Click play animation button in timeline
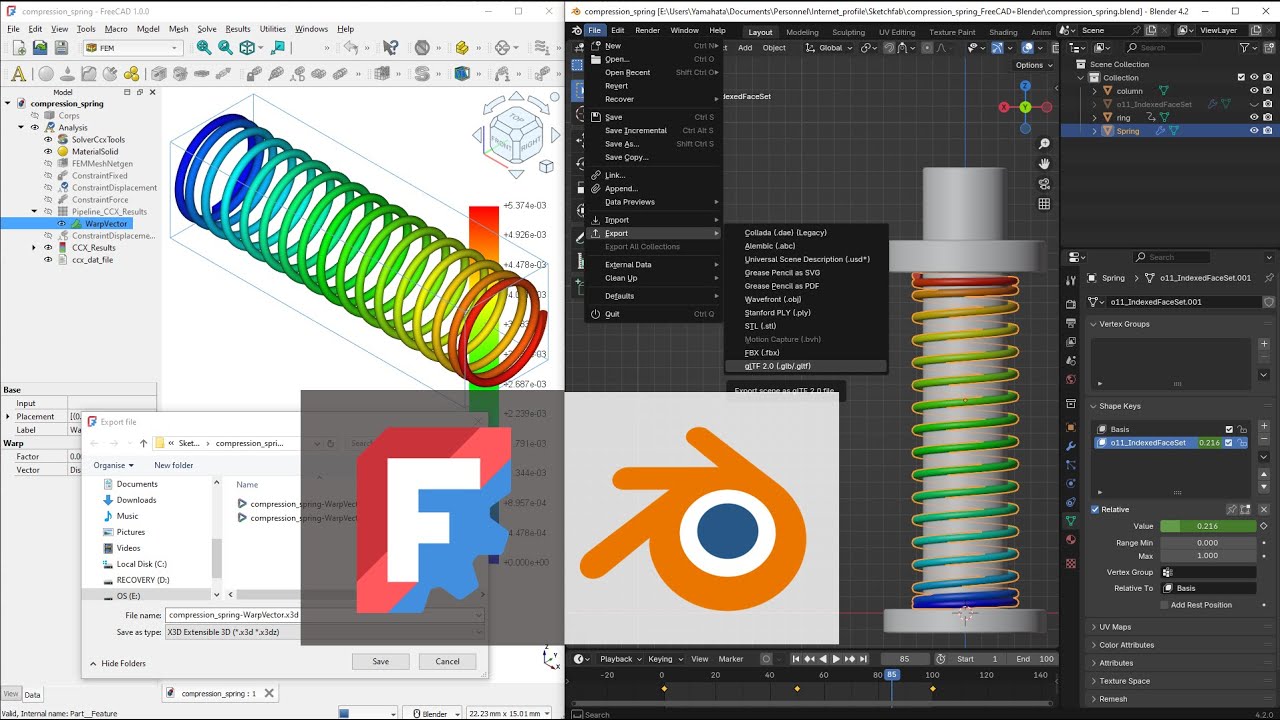 click(x=837, y=659)
